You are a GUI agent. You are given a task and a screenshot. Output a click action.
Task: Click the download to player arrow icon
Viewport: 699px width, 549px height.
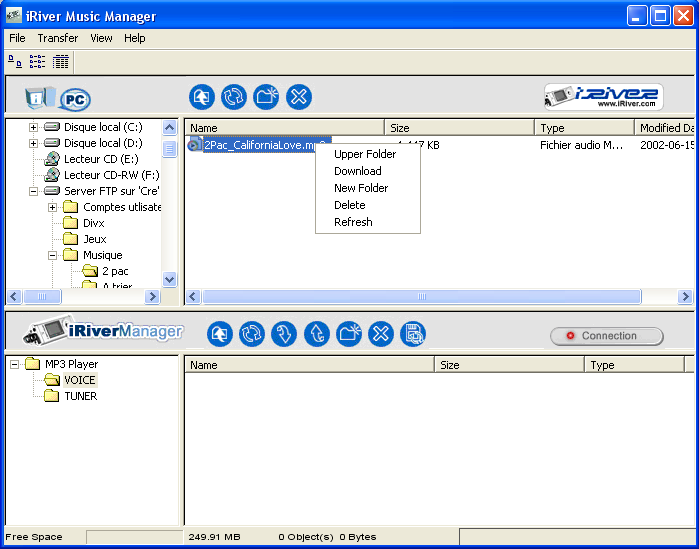[x=284, y=334]
